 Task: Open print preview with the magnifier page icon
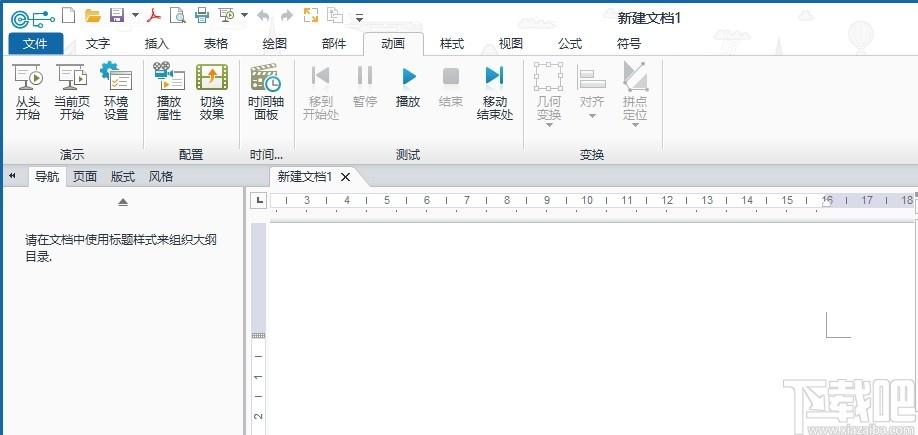pos(177,16)
